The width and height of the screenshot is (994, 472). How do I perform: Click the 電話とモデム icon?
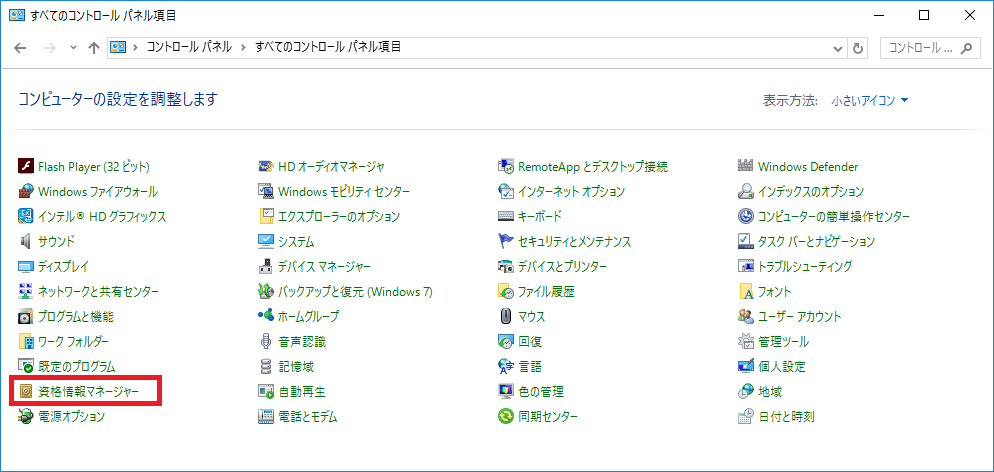click(x=266, y=416)
